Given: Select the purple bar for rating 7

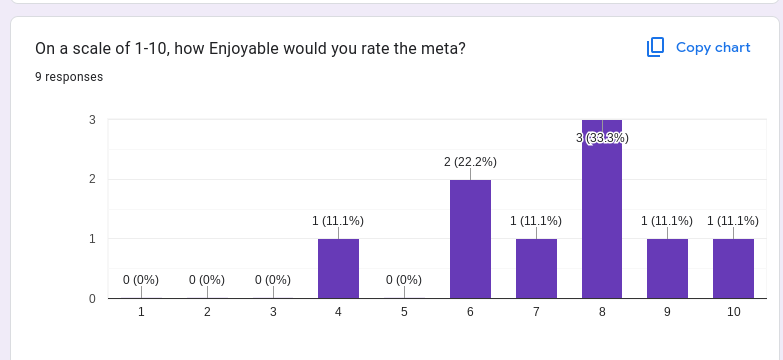Looking at the screenshot, I should click(536, 269).
